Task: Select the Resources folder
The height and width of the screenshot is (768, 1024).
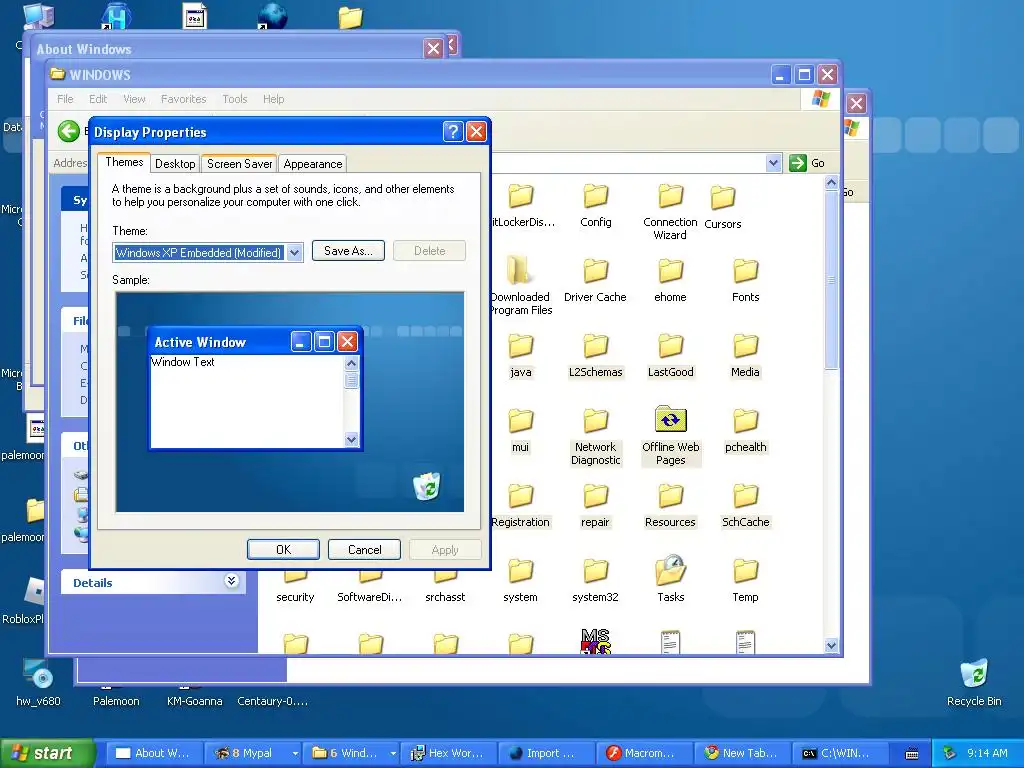Action: coord(670,506)
